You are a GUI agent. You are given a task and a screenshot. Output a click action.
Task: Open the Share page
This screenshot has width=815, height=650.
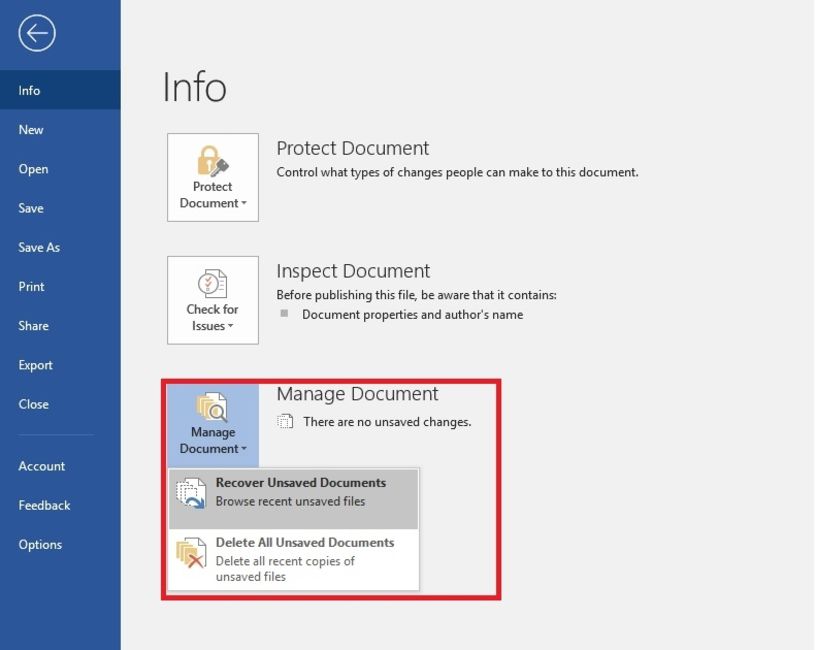coord(60,326)
